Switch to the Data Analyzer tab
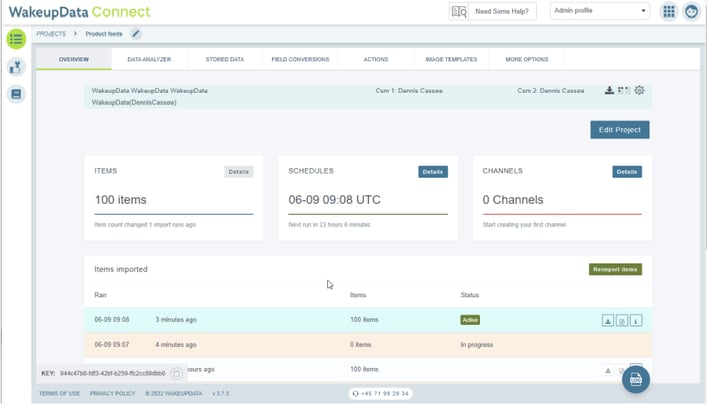Image resolution: width=707 pixels, height=405 pixels. coord(149,60)
